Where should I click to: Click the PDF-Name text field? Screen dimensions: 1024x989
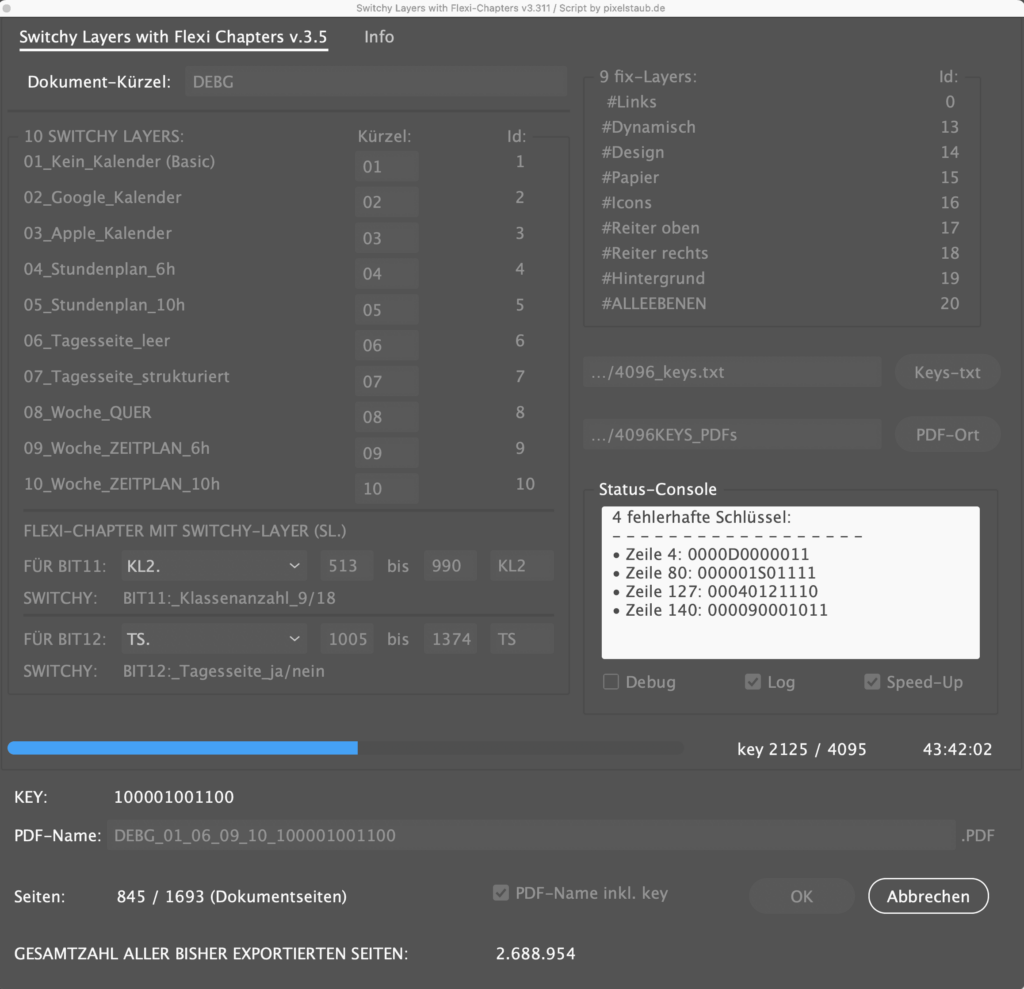(530, 835)
